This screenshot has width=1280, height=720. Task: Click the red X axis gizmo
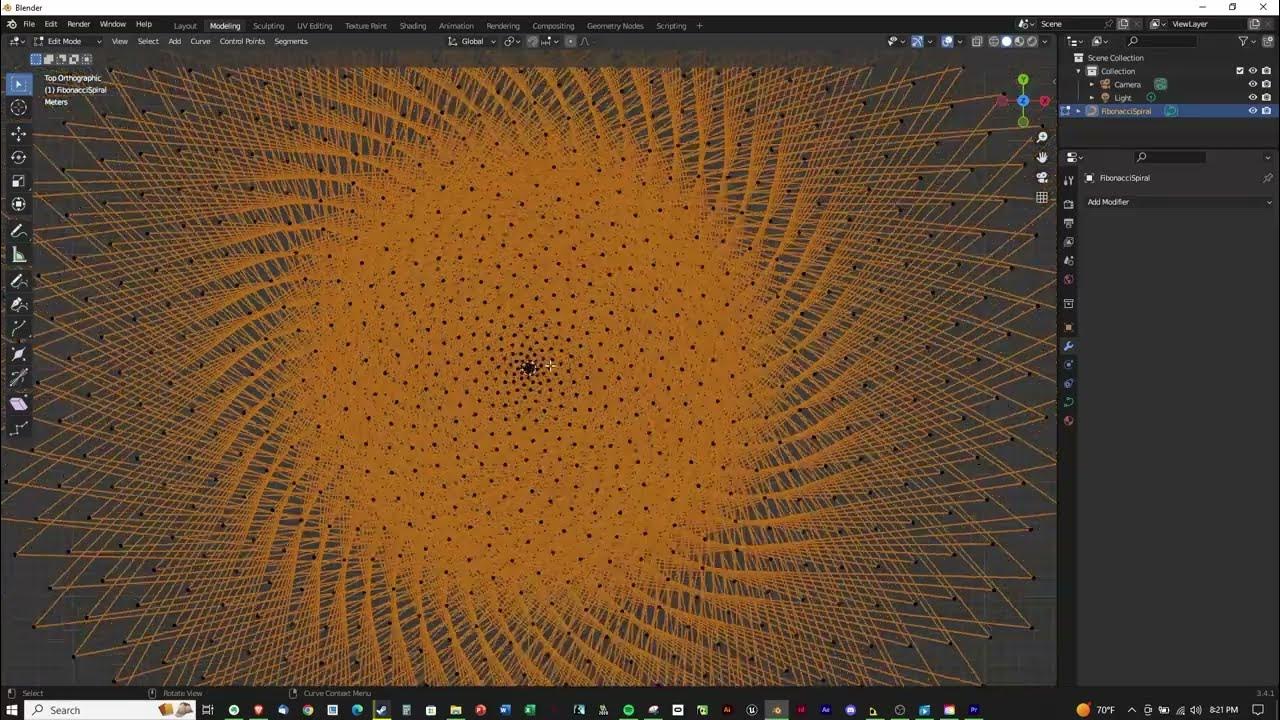[x=1045, y=101]
